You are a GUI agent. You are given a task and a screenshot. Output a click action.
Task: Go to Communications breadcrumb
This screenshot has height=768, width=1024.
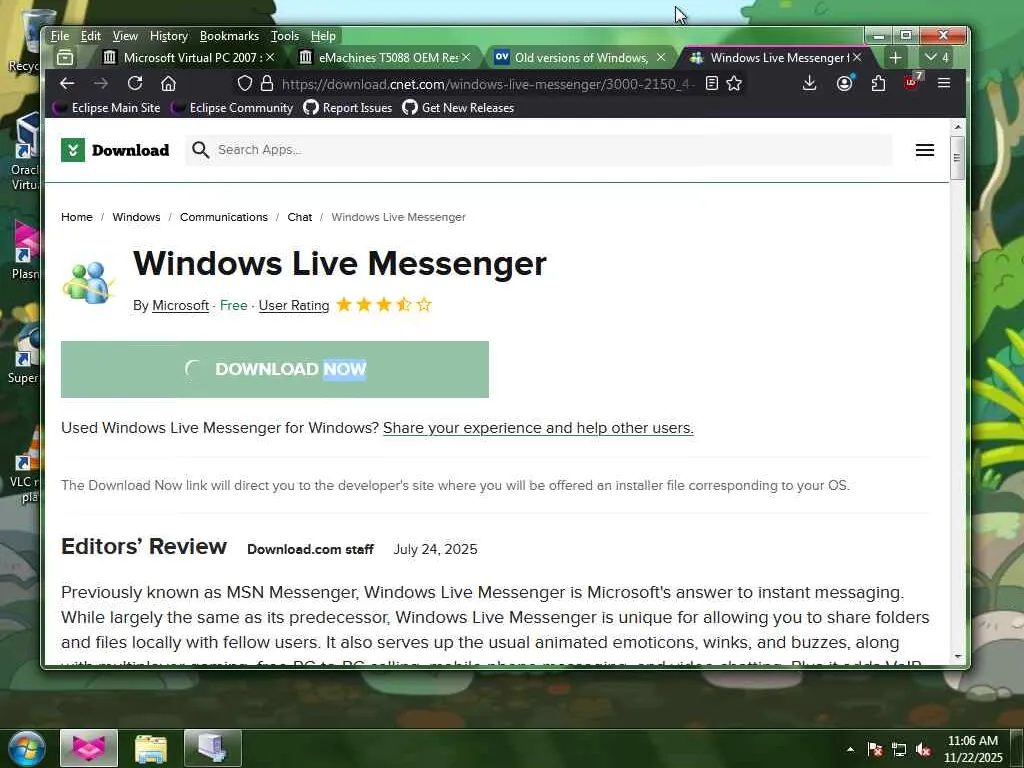(223, 217)
